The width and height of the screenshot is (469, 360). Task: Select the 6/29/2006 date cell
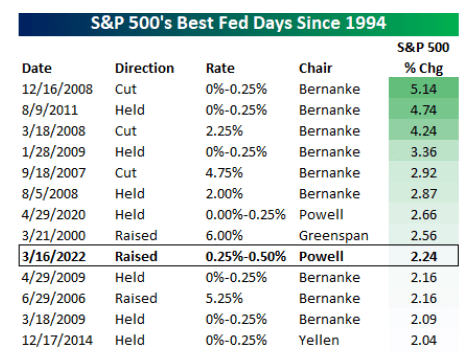53,298
